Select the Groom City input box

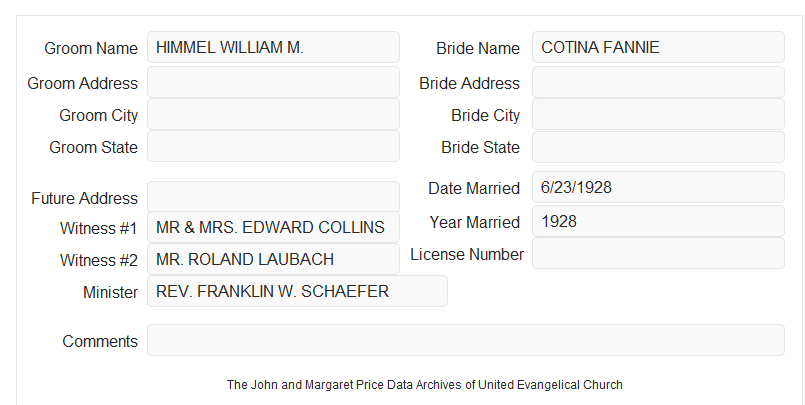coord(273,114)
